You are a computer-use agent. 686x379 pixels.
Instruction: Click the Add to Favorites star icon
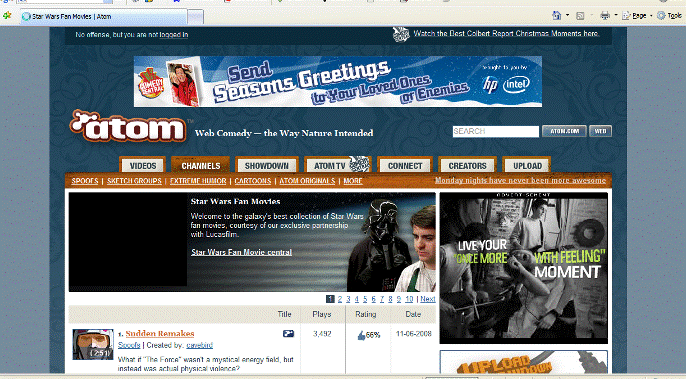pos(7,16)
